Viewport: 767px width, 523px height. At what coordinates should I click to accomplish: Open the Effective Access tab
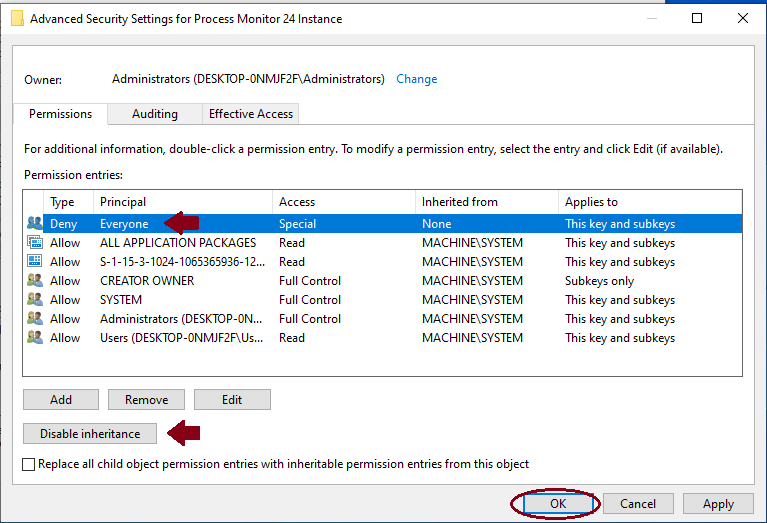[x=250, y=114]
